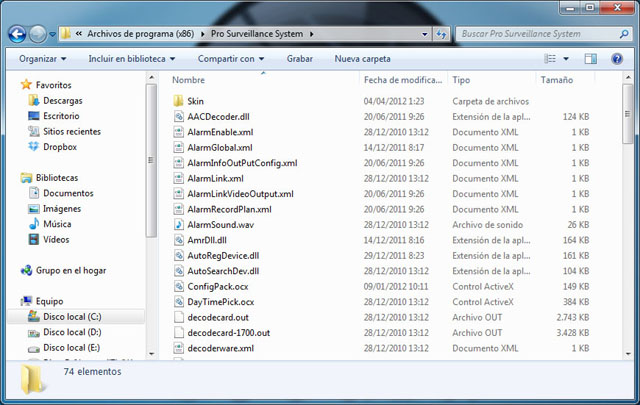Sort by the Tamaño column header
Image resolution: width=640 pixels, height=405 pixels.
(x=557, y=80)
